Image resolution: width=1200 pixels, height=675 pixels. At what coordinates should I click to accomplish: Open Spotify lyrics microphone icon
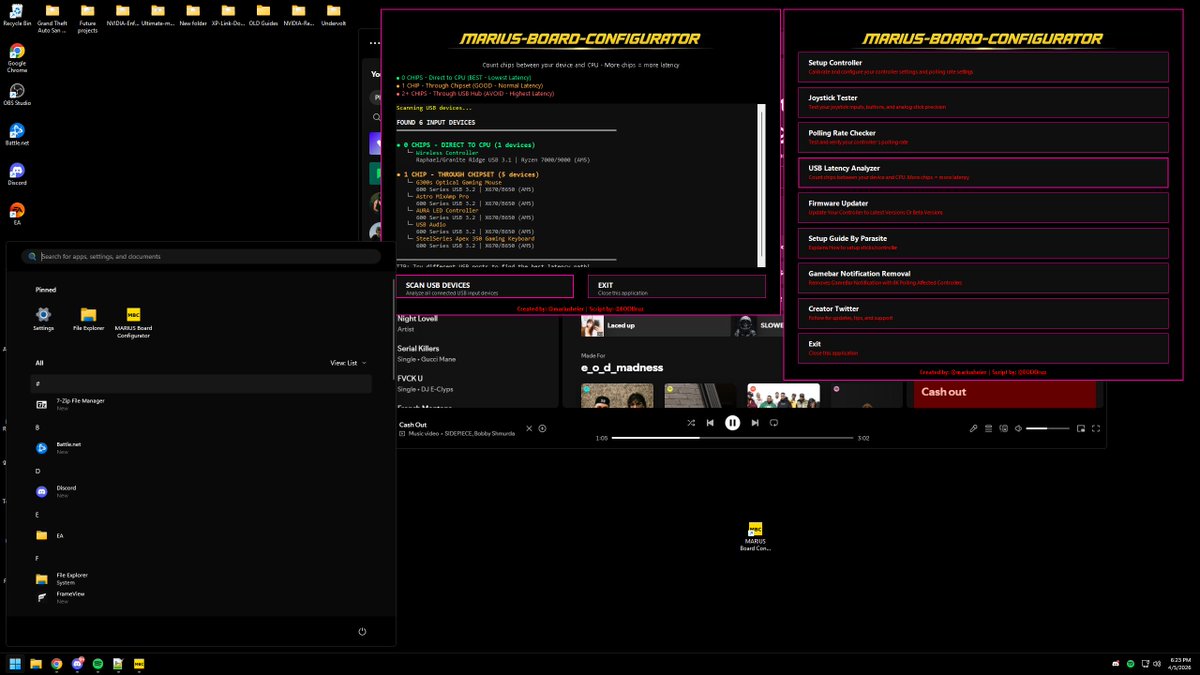[973, 428]
